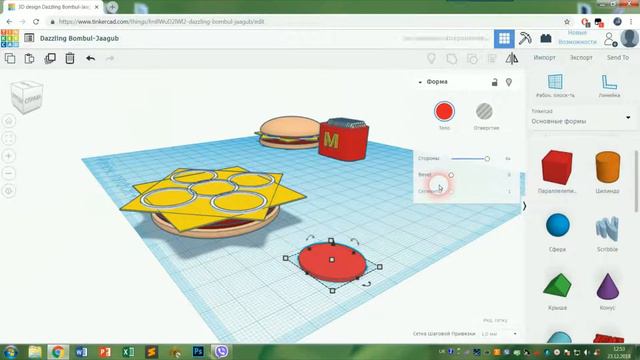
Task: Click the browser back arrow
Action: 9,22
